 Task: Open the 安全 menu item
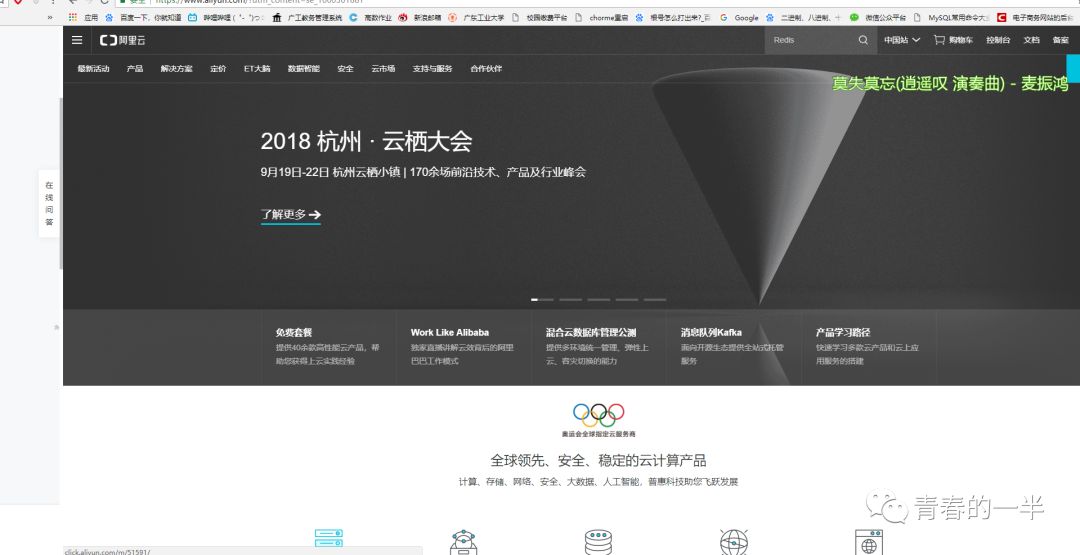[x=345, y=68]
